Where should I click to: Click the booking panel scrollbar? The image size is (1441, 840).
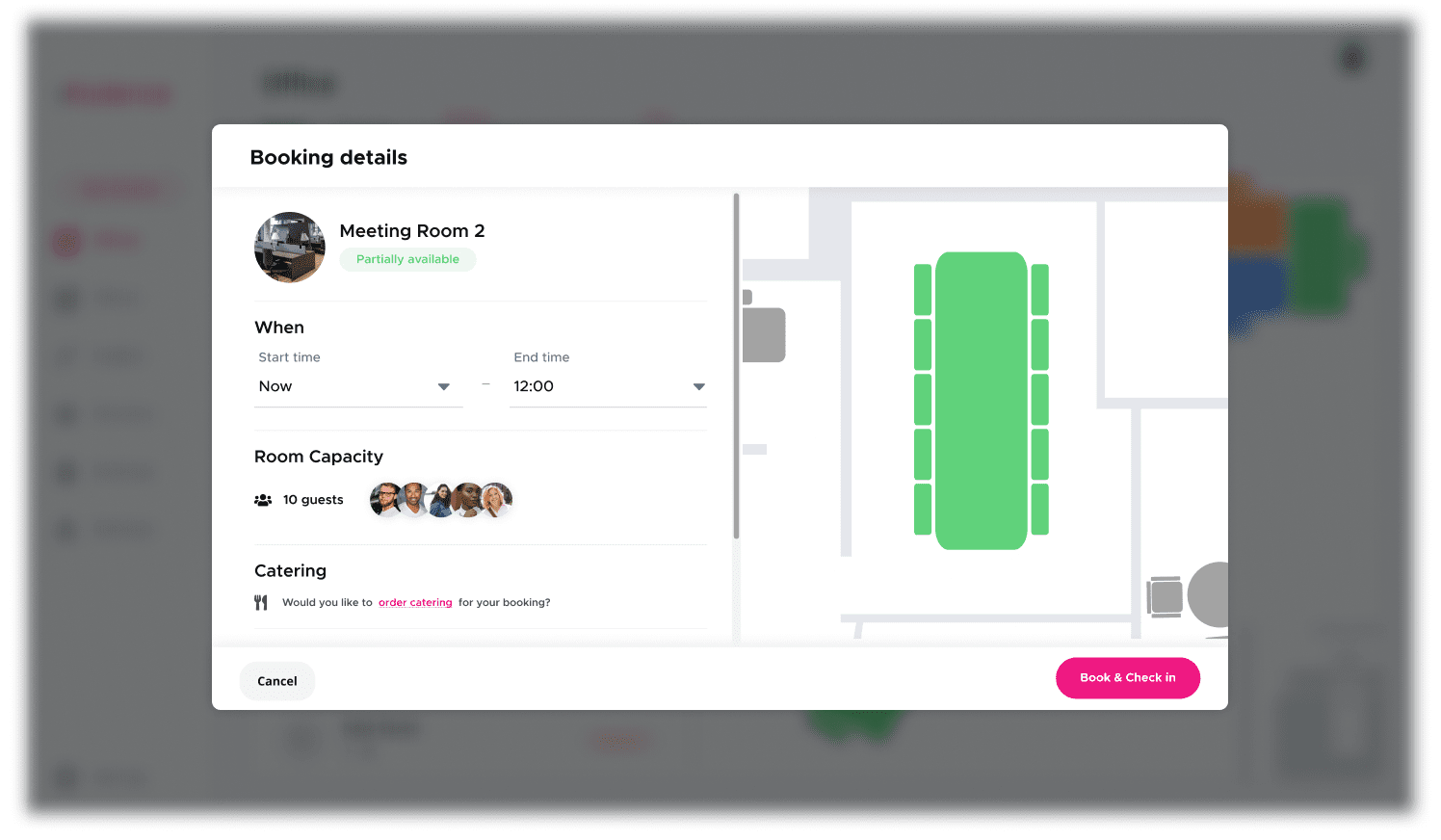(x=736, y=366)
